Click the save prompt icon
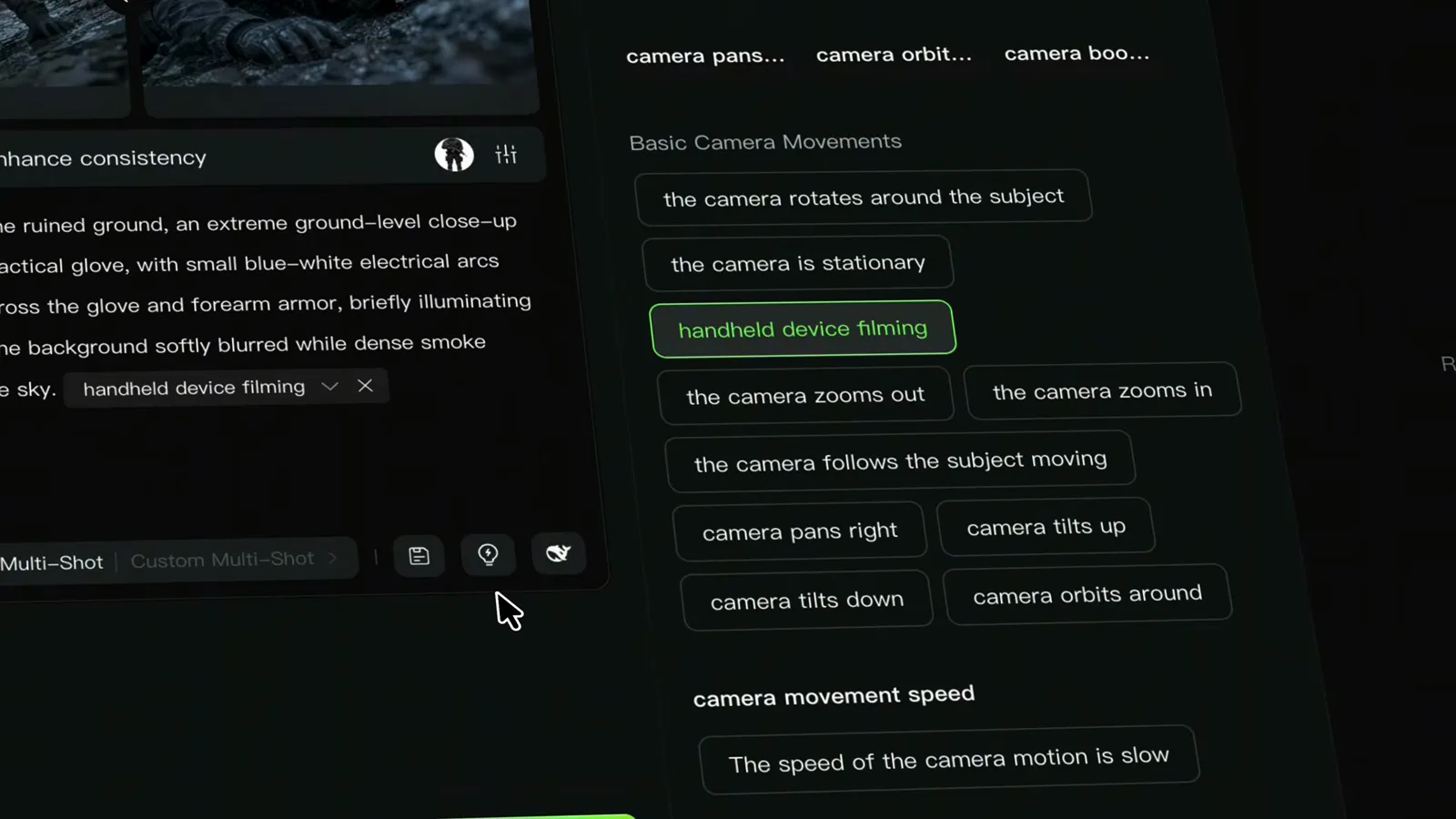Viewport: 1456px width, 819px height. [419, 556]
